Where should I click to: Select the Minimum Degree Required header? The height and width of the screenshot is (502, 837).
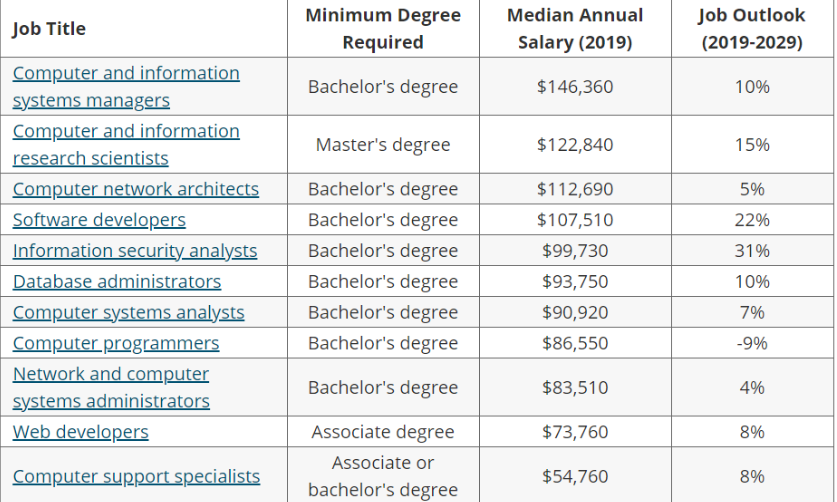383,29
